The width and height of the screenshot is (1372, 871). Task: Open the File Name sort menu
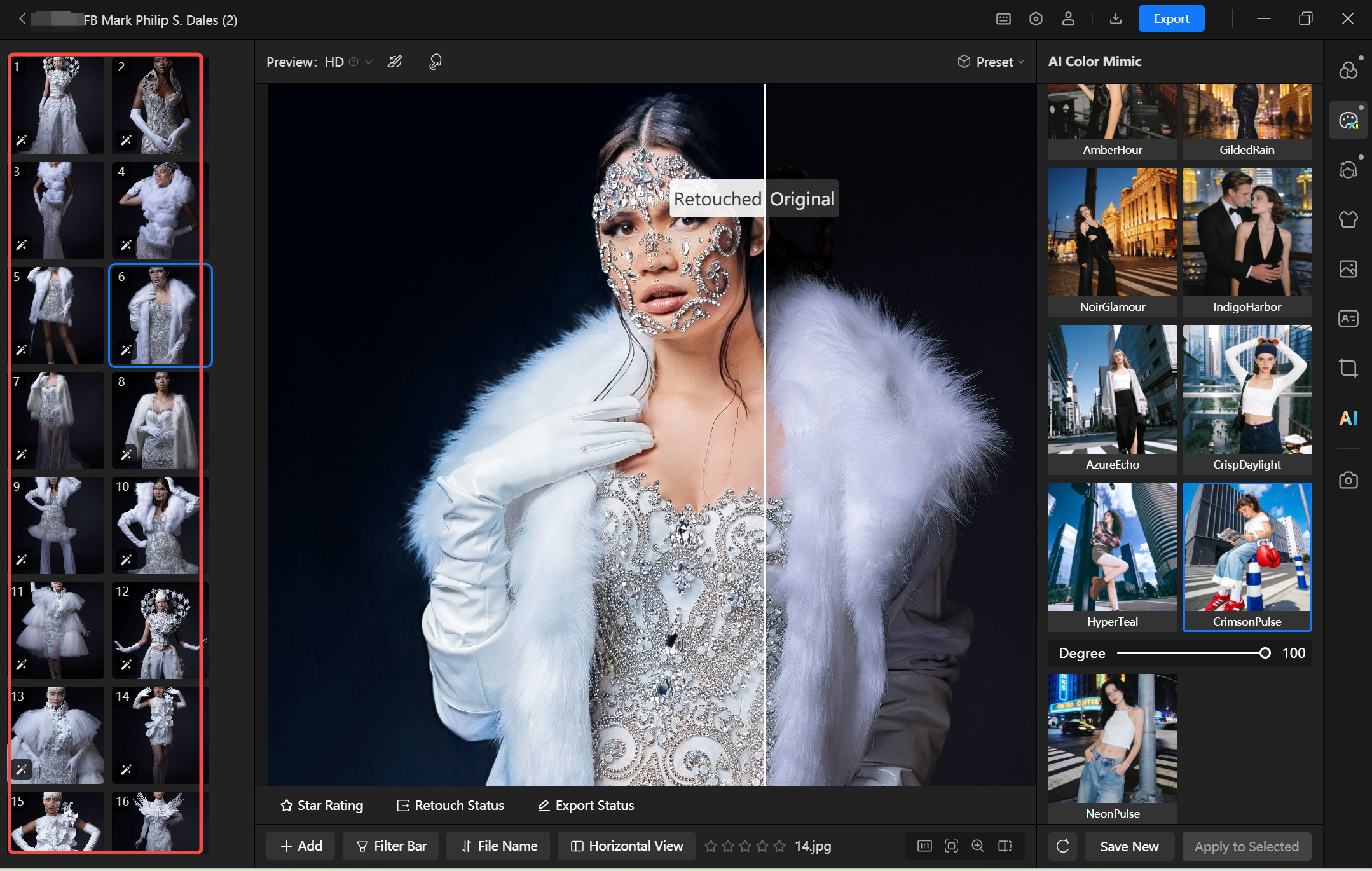(x=498, y=846)
